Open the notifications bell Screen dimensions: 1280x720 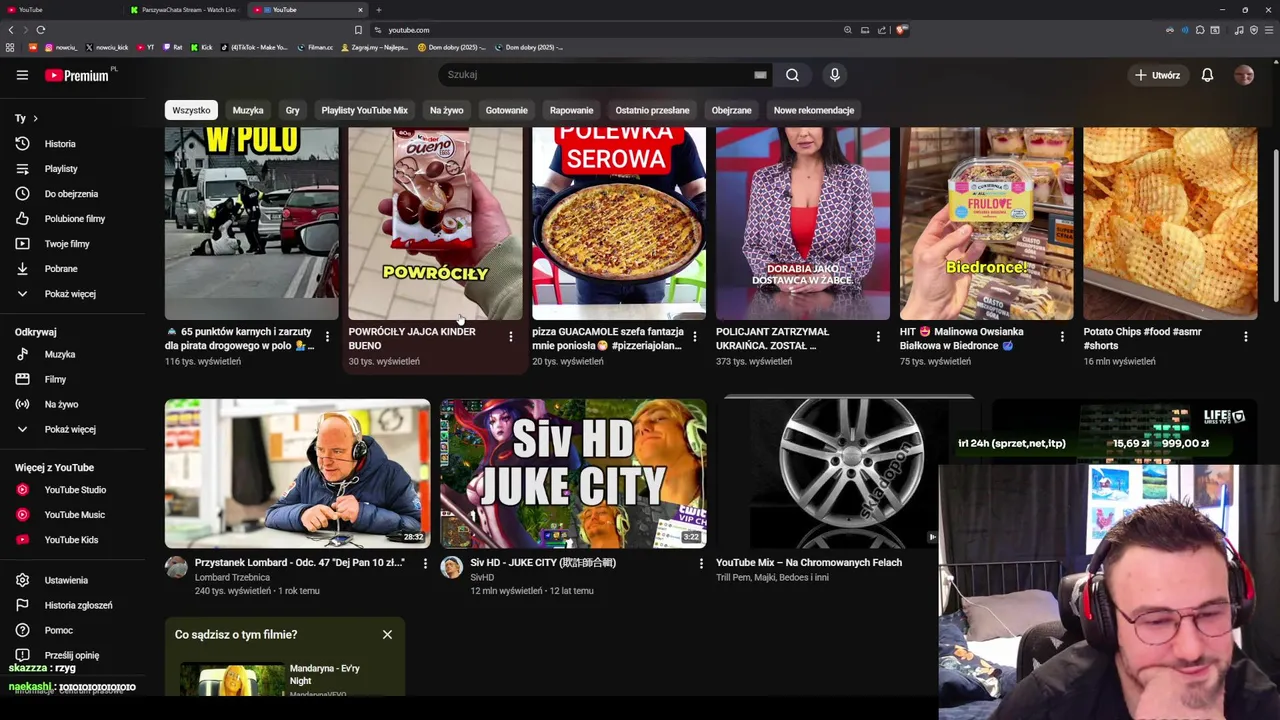coord(1207,75)
